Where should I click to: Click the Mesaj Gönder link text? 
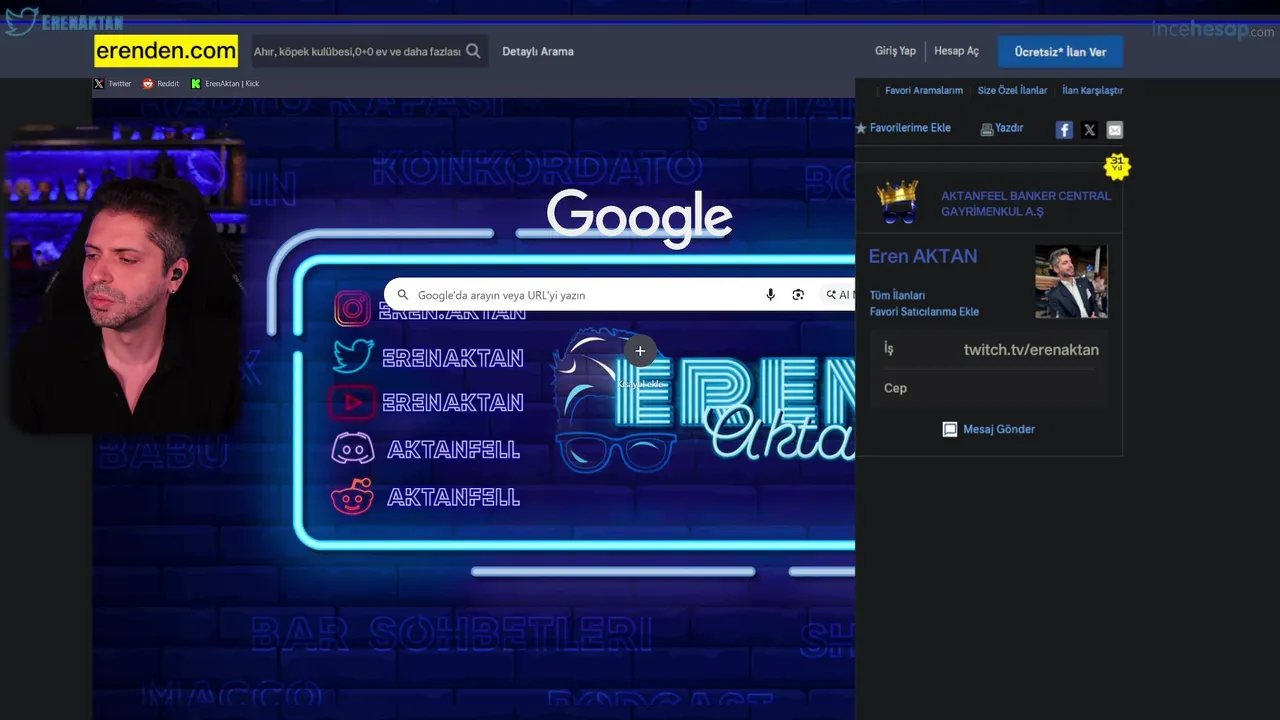click(999, 429)
